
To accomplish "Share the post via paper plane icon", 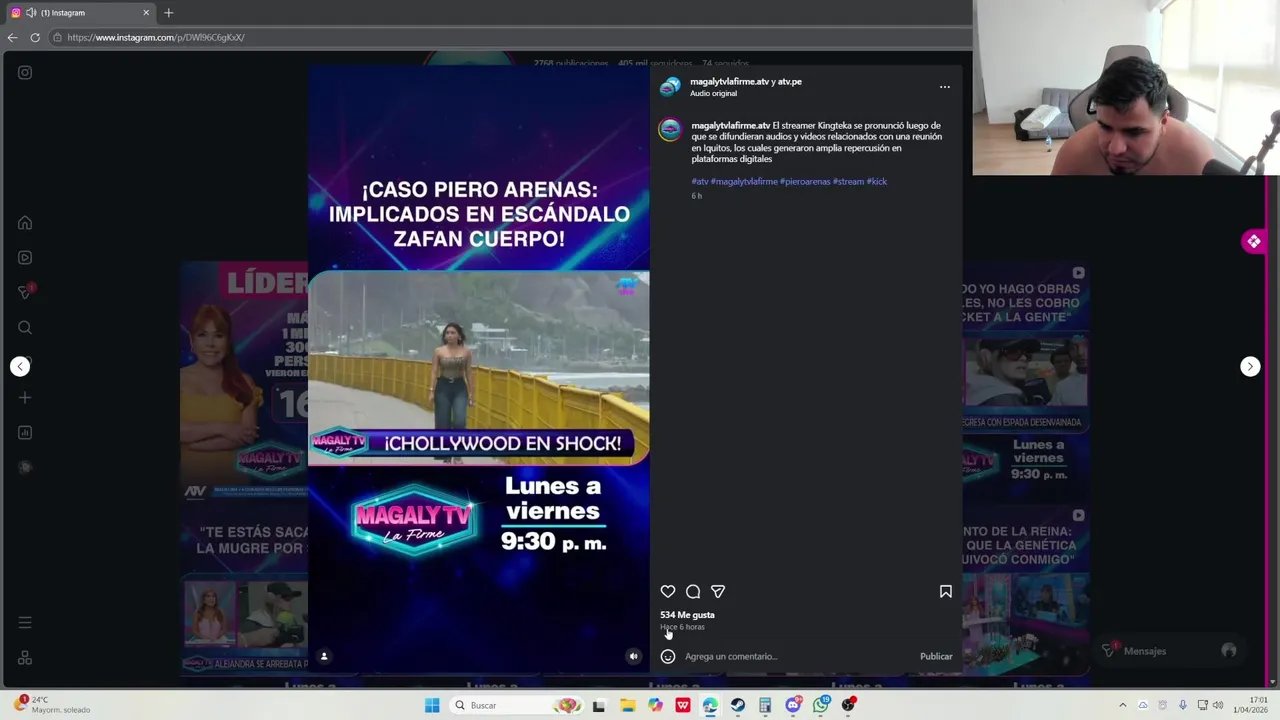I will pyautogui.click(x=718, y=592).
